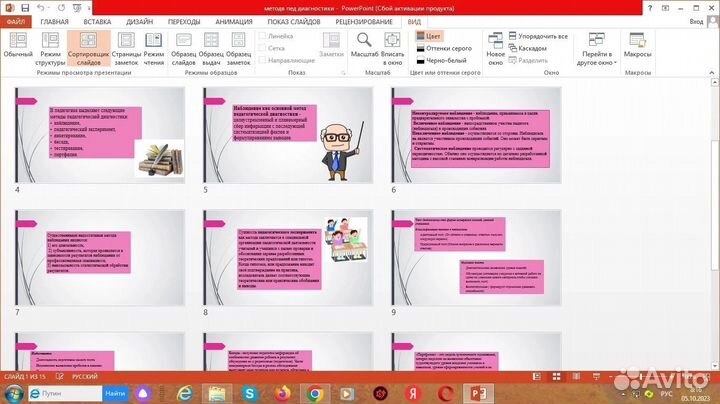
Task: Click the help question mark icon
Action: (650, 8)
